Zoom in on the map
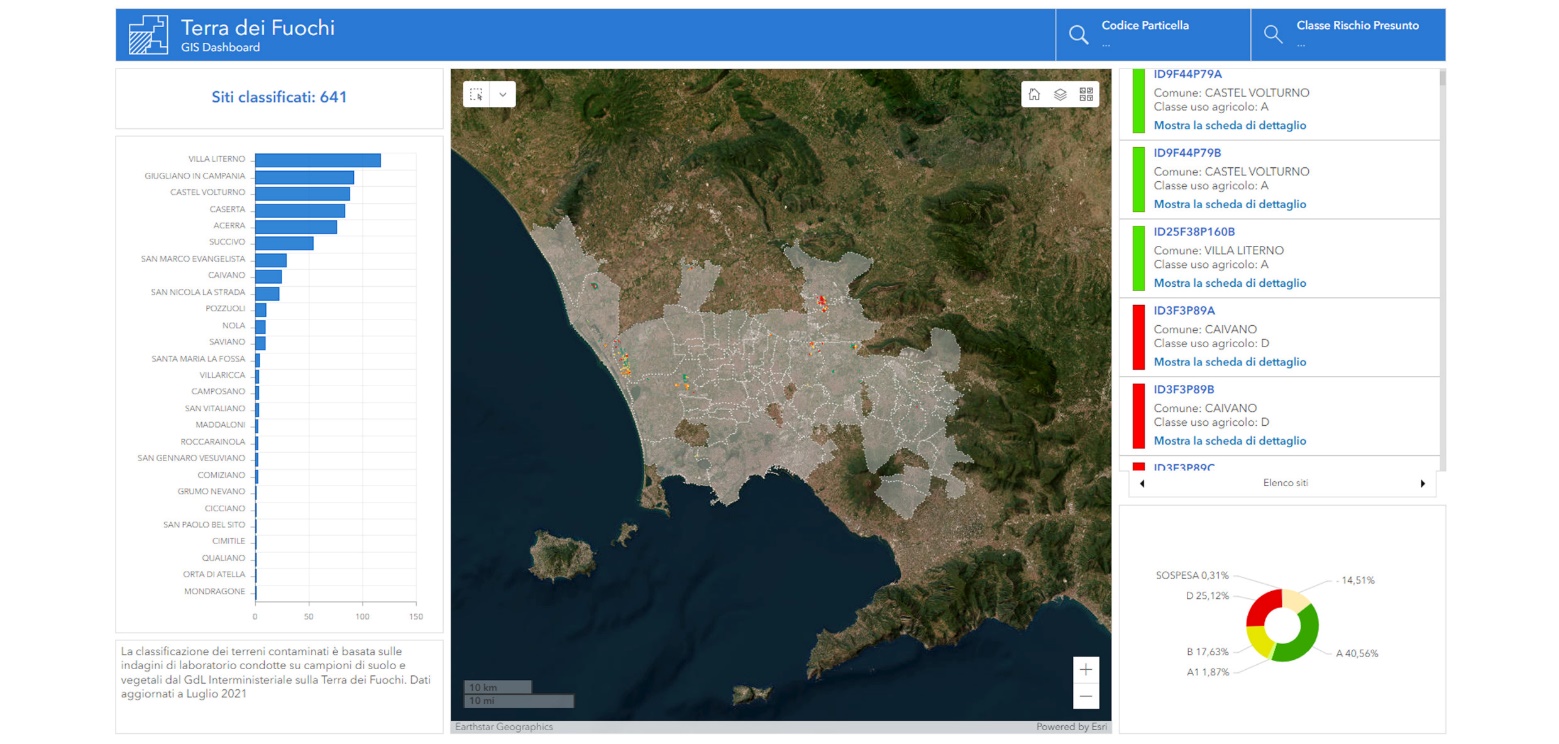1559x744 pixels. [x=1086, y=670]
